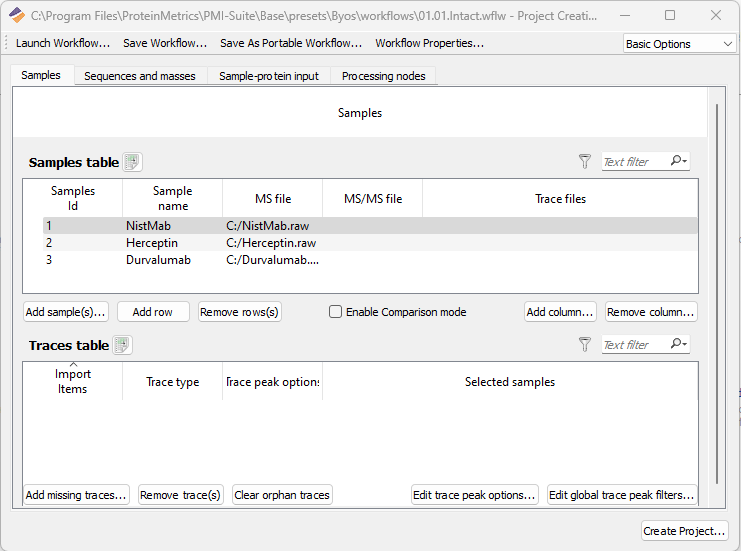This screenshot has height=551, width=741.
Task: Click the Samples table spreadsheet icon
Action: 132,162
